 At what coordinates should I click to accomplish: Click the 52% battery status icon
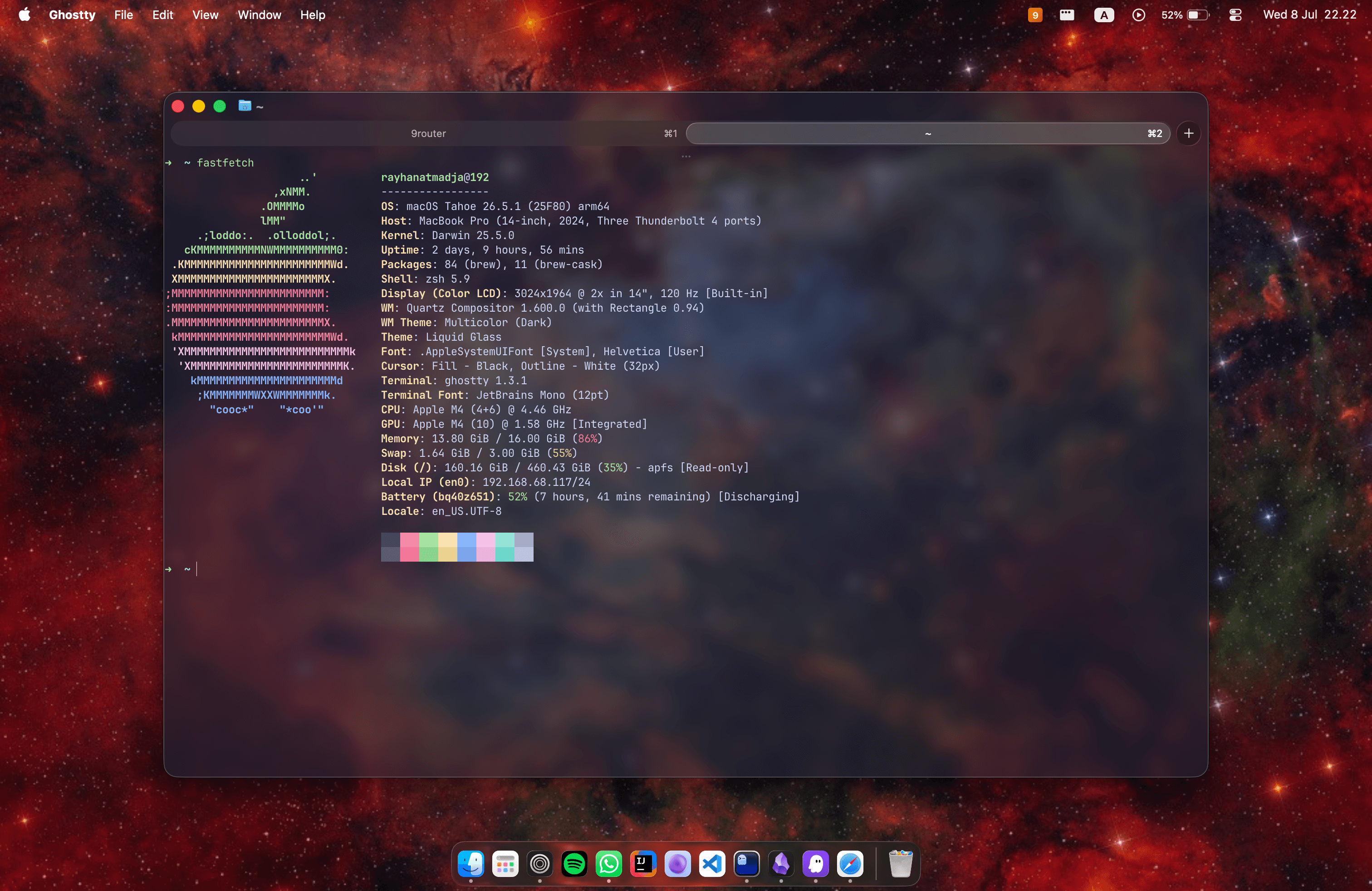click(x=1185, y=15)
